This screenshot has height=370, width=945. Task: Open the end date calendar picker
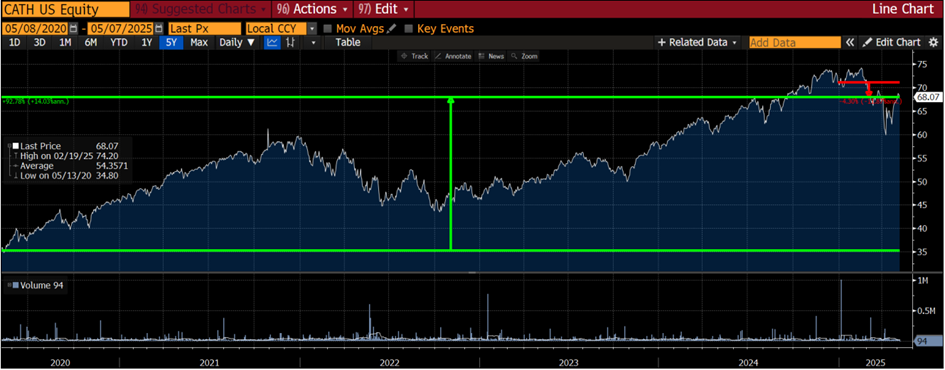click(159, 28)
